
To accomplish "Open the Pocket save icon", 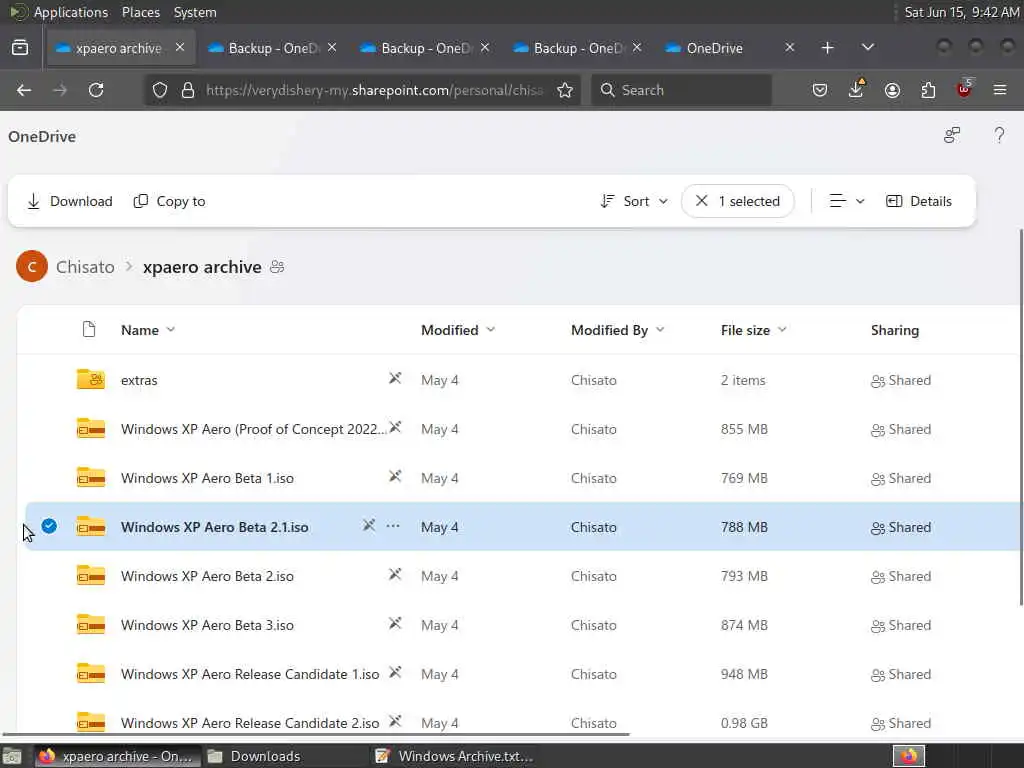I will click(820, 90).
